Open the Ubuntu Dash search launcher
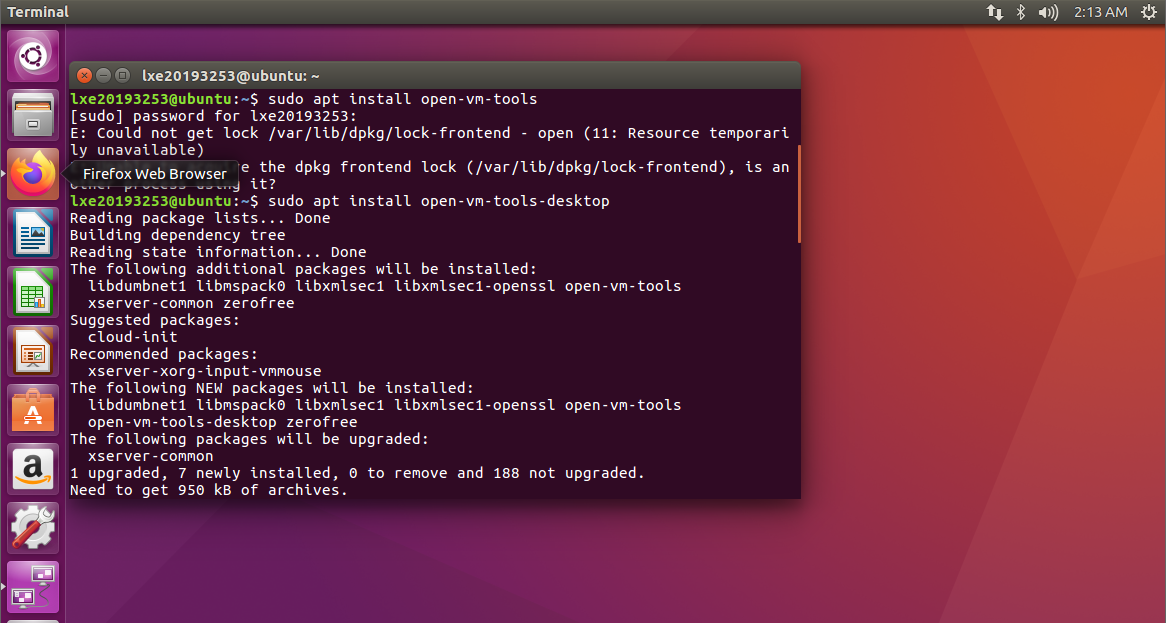Screen dimensions: 1166x623 point(33,57)
